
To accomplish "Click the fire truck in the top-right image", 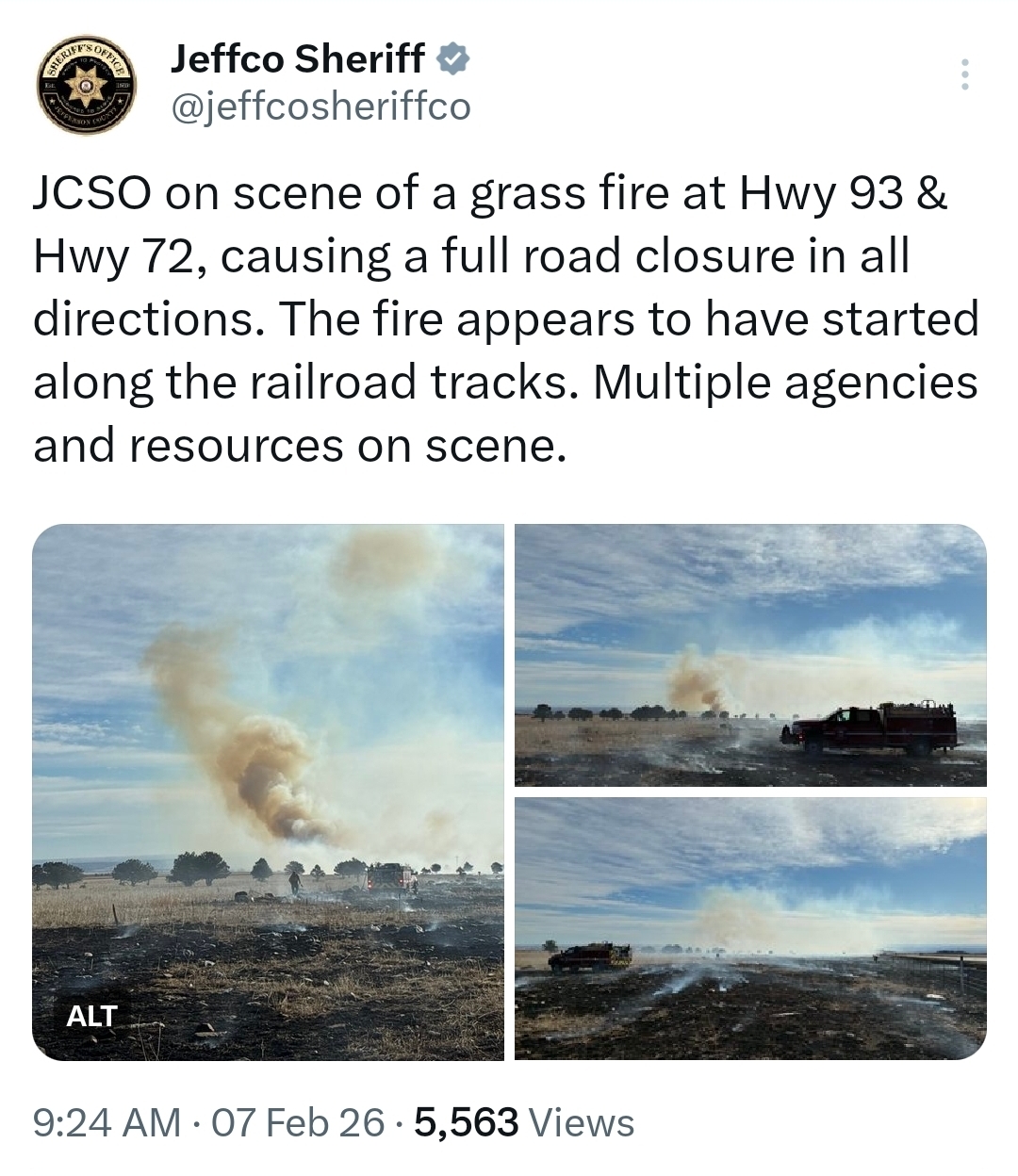I will pos(868,727).
